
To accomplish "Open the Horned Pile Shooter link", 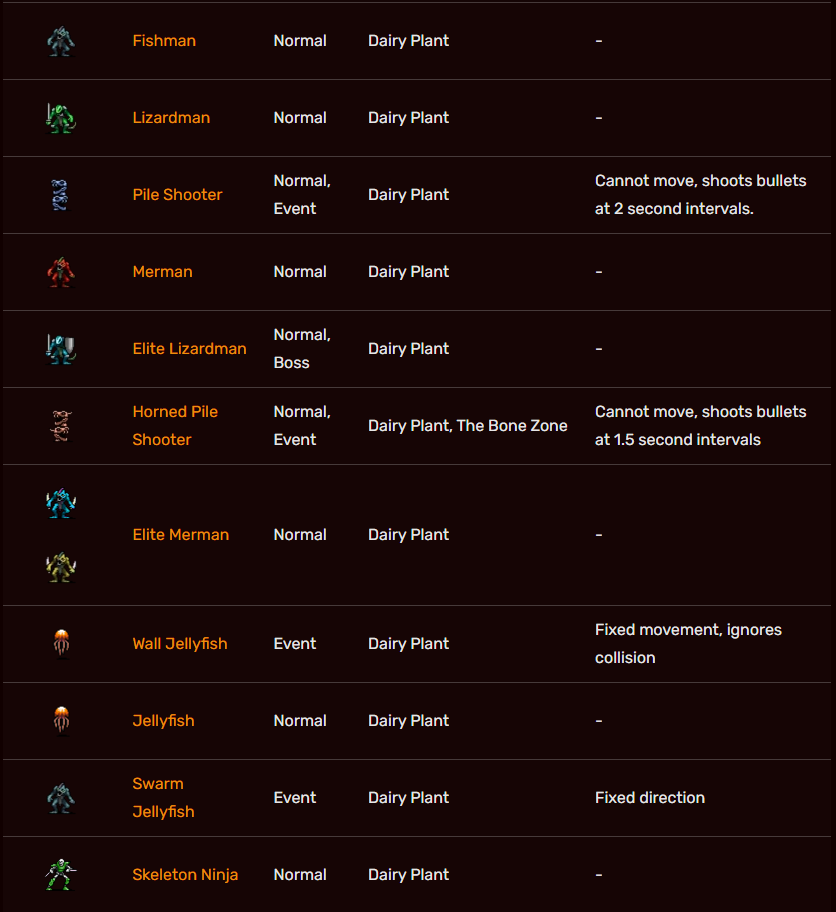I will click(175, 425).
